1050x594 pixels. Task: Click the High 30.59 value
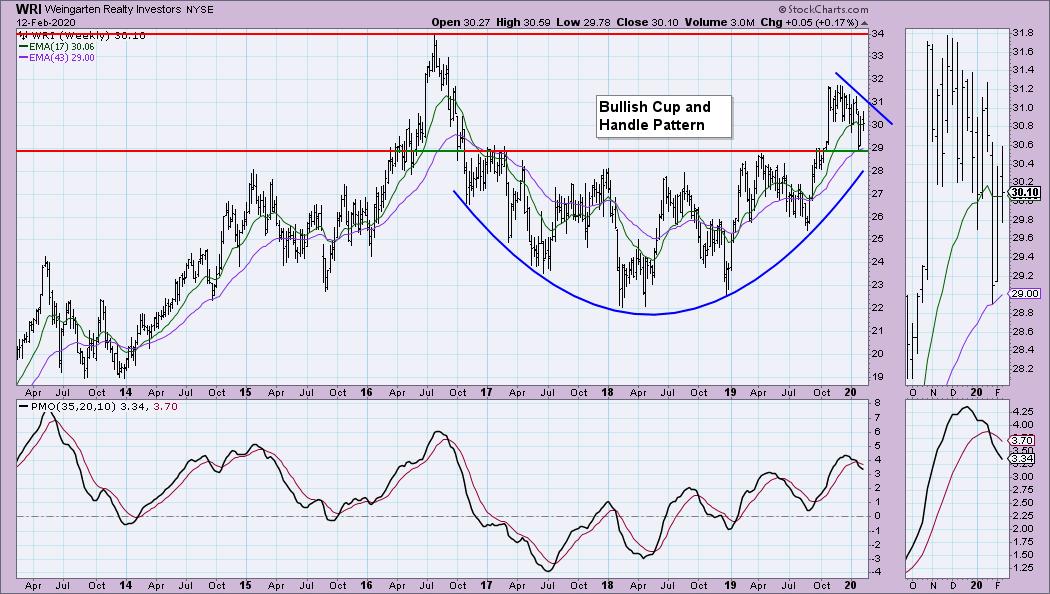point(523,22)
